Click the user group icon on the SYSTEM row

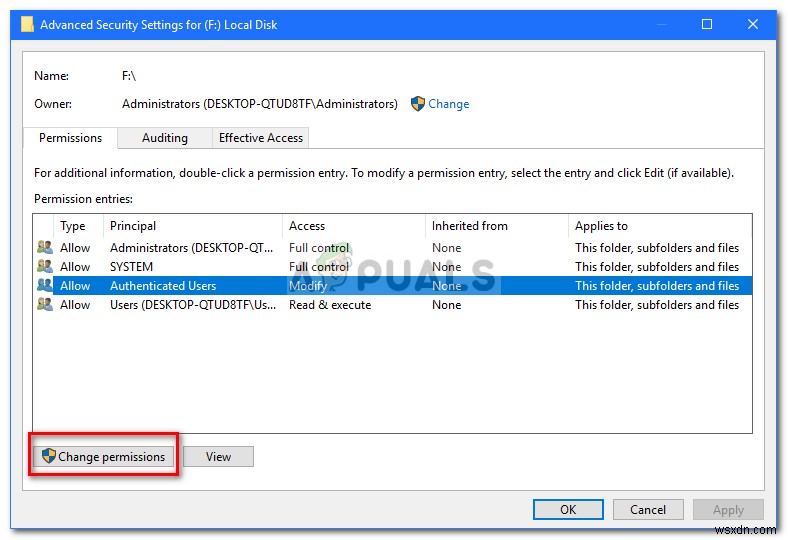tap(45, 266)
